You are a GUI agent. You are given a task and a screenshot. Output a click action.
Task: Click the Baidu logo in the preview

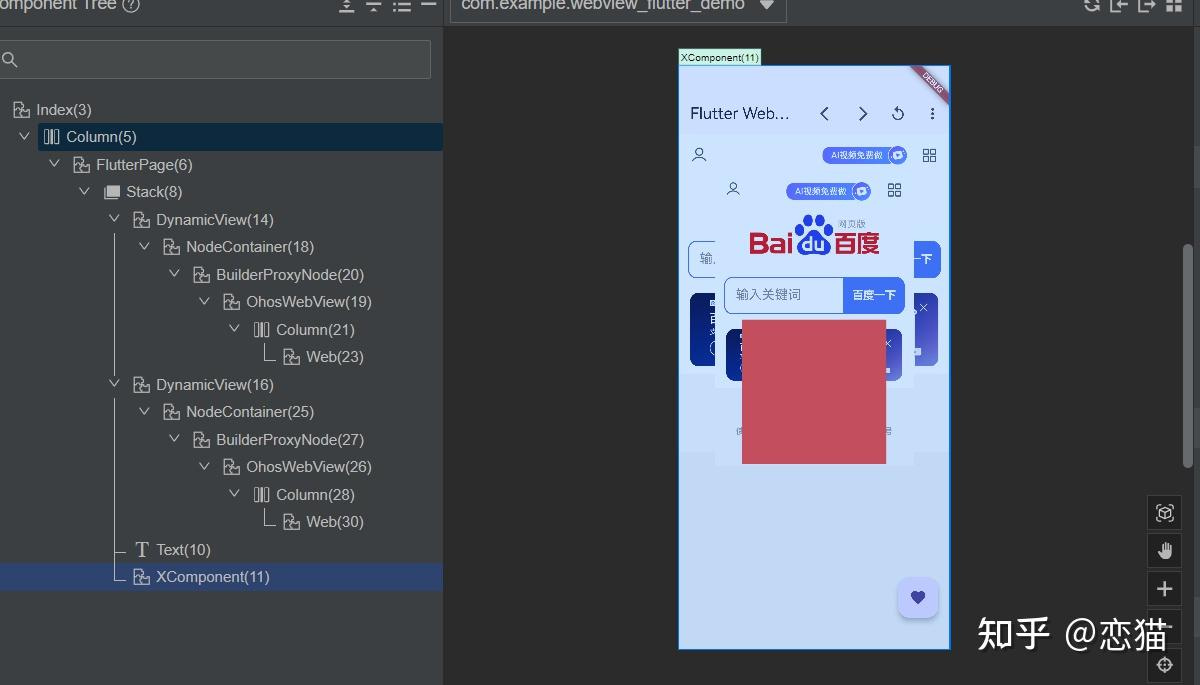pos(814,236)
